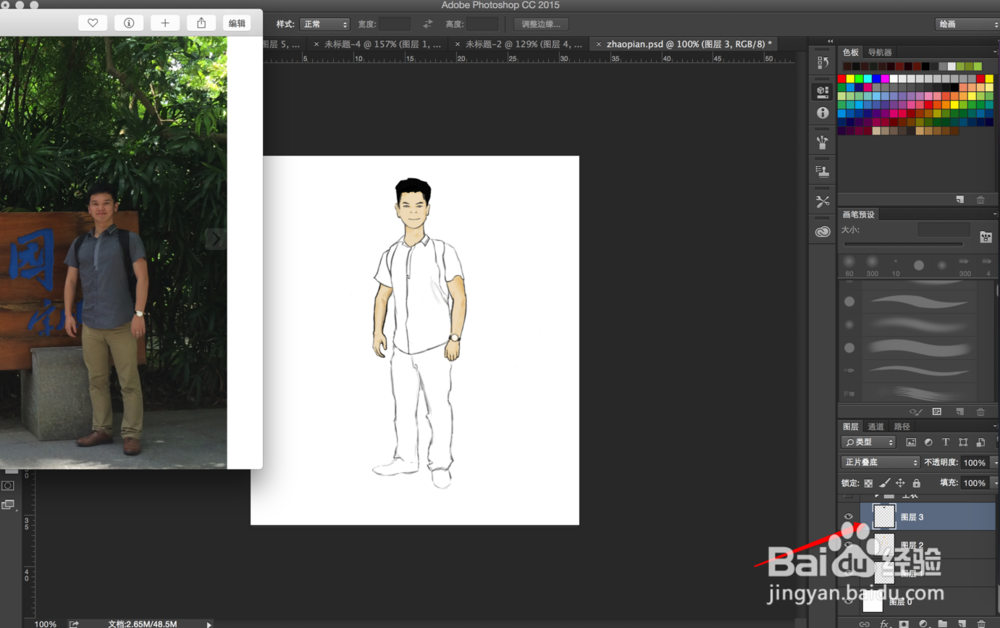Image resolution: width=1000 pixels, height=628 pixels.
Task: Toggle lock position move icon
Action: (x=901, y=483)
